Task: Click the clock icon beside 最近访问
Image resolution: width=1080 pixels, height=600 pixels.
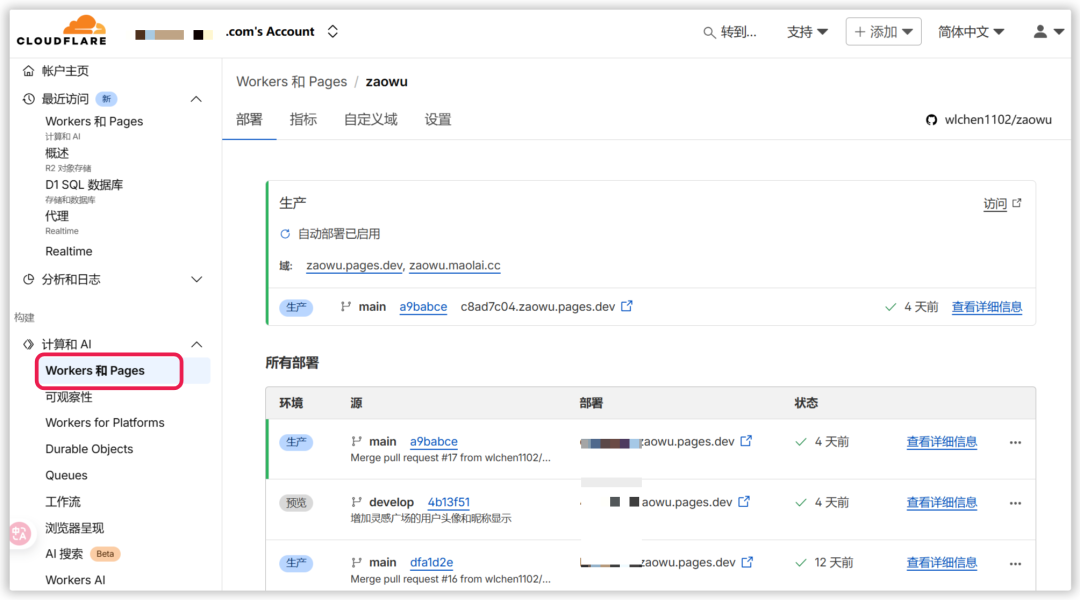Action: tap(28, 99)
